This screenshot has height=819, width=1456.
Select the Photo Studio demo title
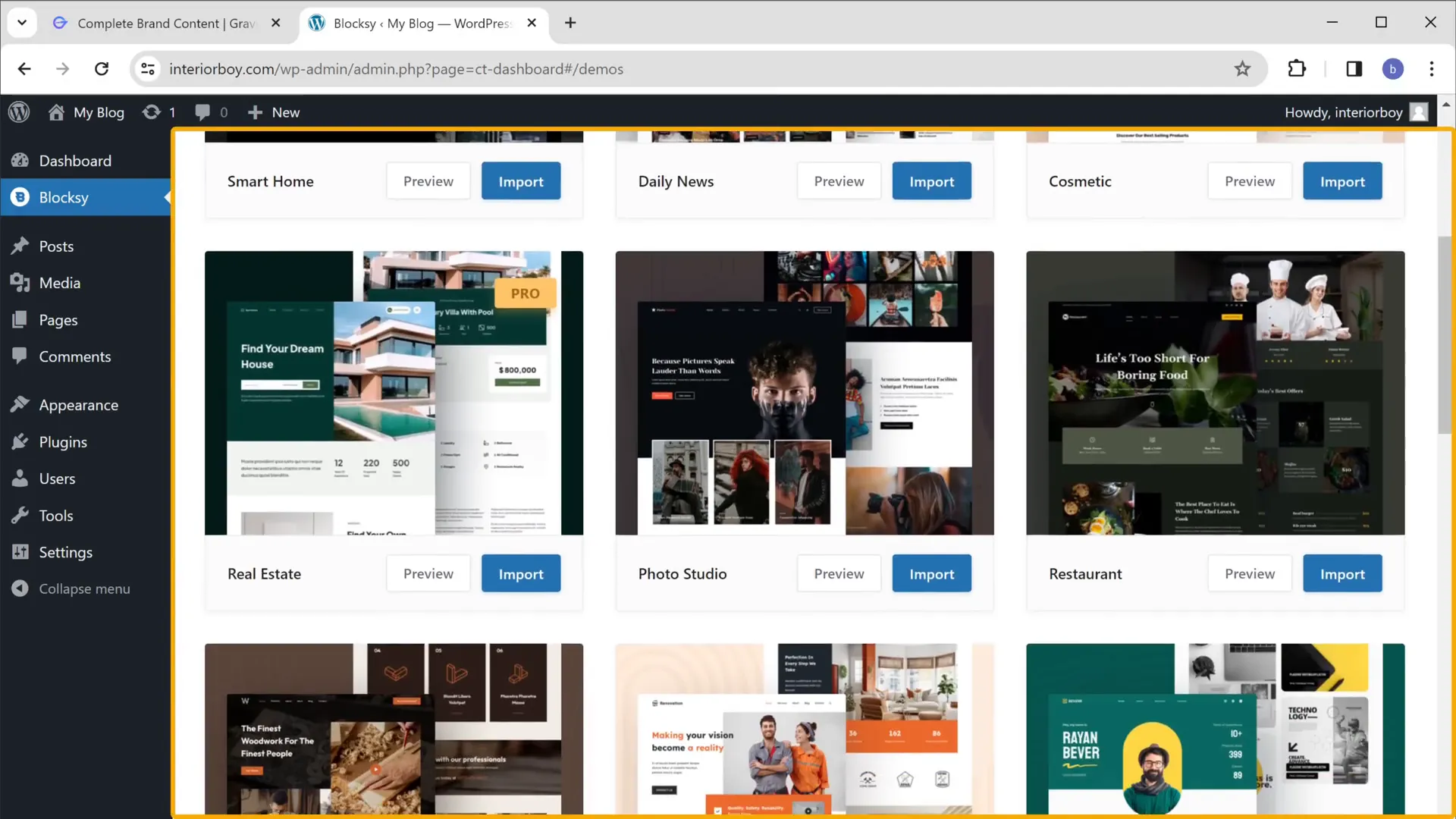tap(682, 574)
